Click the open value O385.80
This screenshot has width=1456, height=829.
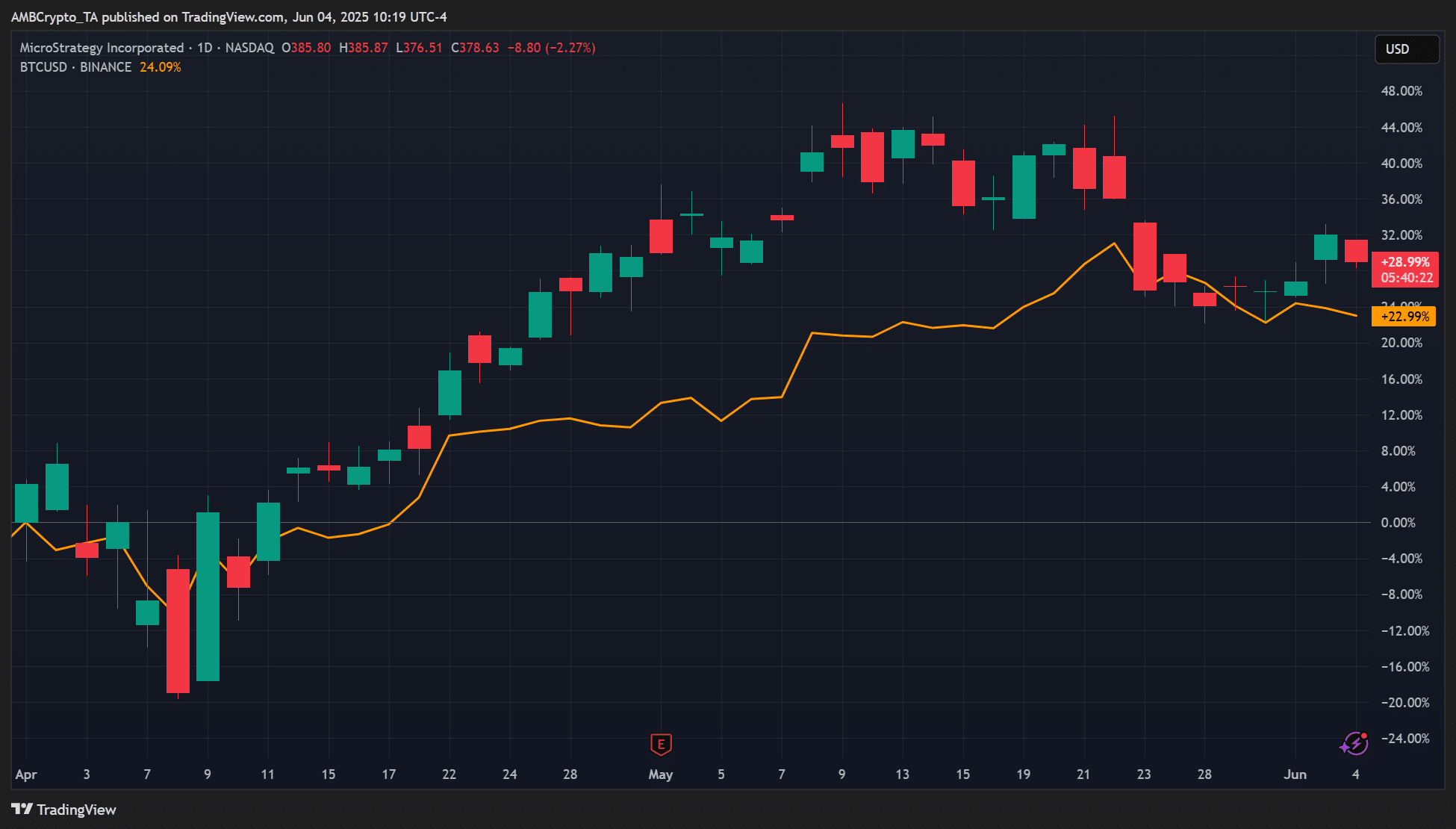pos(306,48)
